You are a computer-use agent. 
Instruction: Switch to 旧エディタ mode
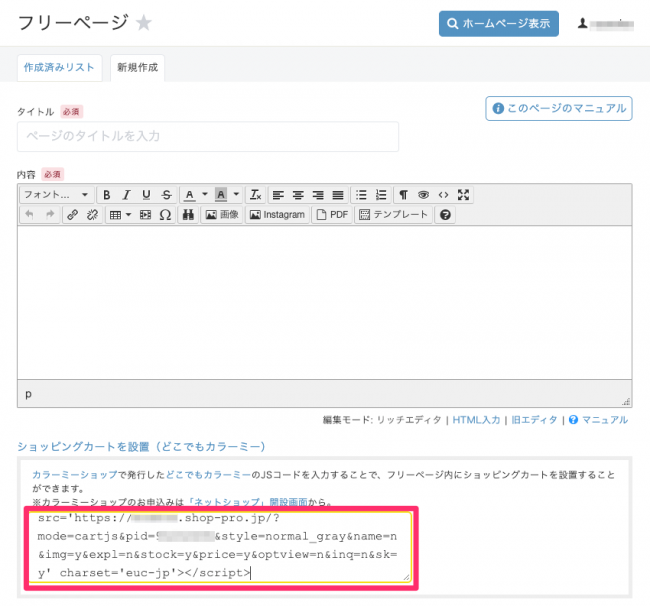[534, 420]
